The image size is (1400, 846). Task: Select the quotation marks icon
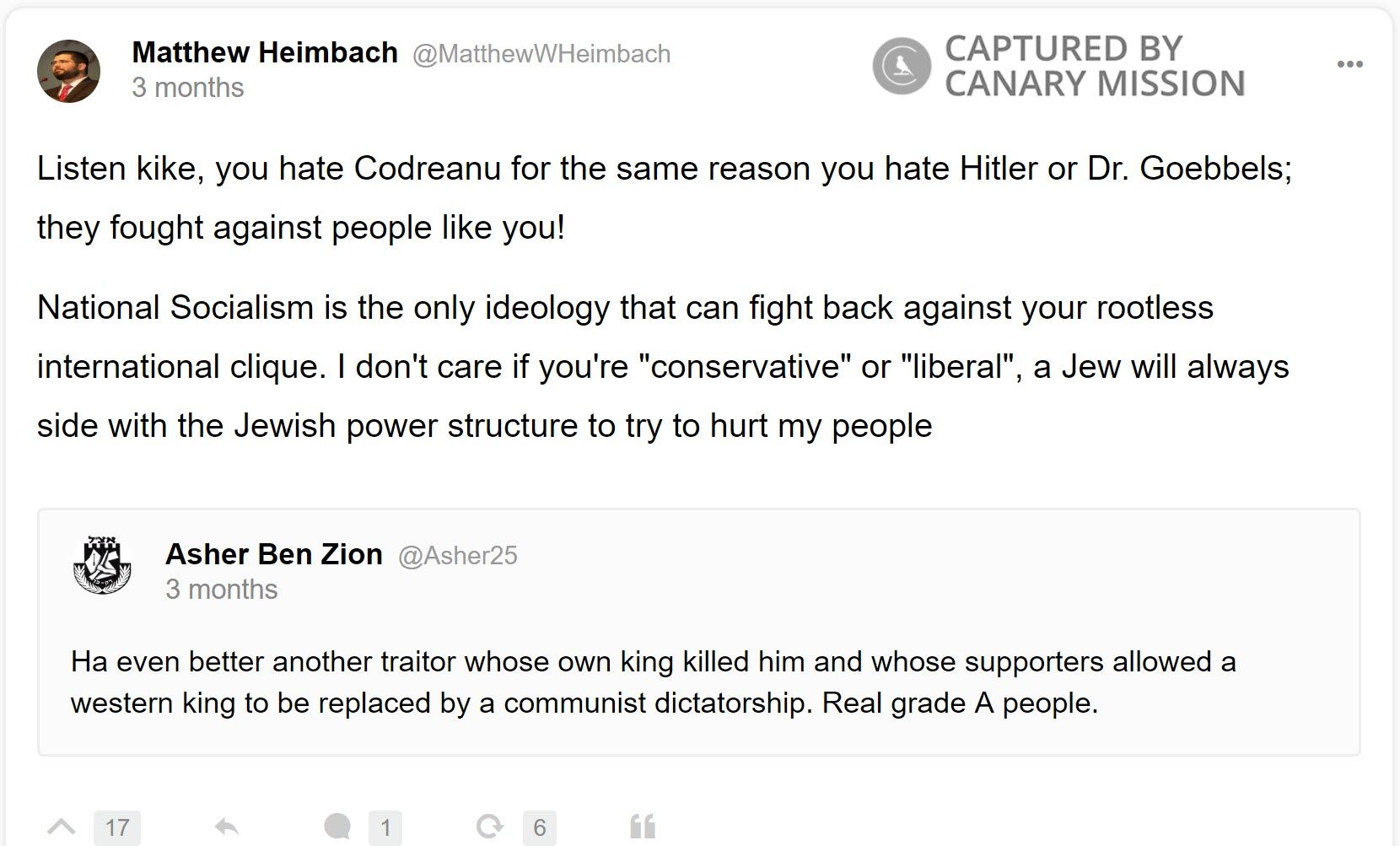click(x=643, y=826)
